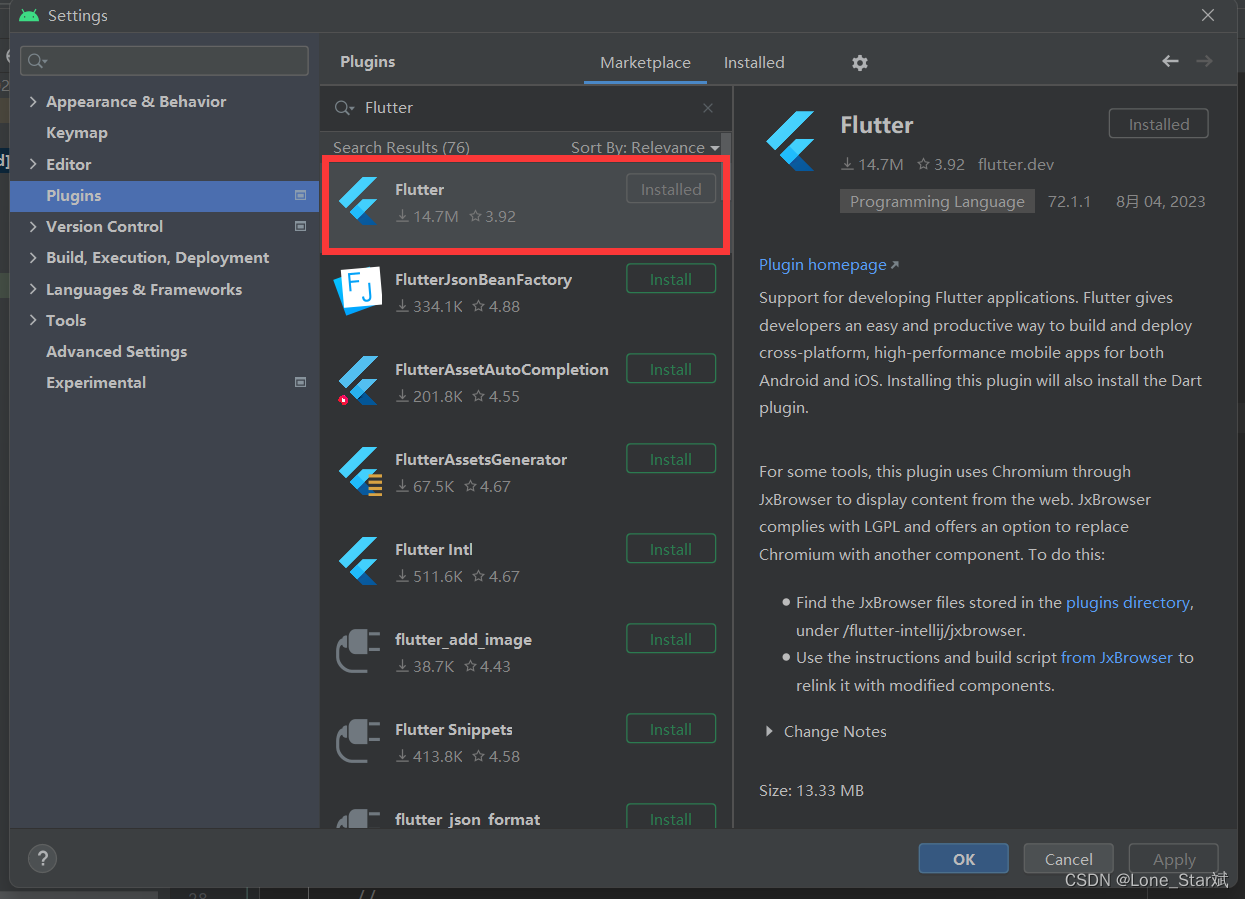Viewport: 1245px width, 899px height.
Task: Click the flutter.dev vendor link
Action: (x=1016, y=164)
